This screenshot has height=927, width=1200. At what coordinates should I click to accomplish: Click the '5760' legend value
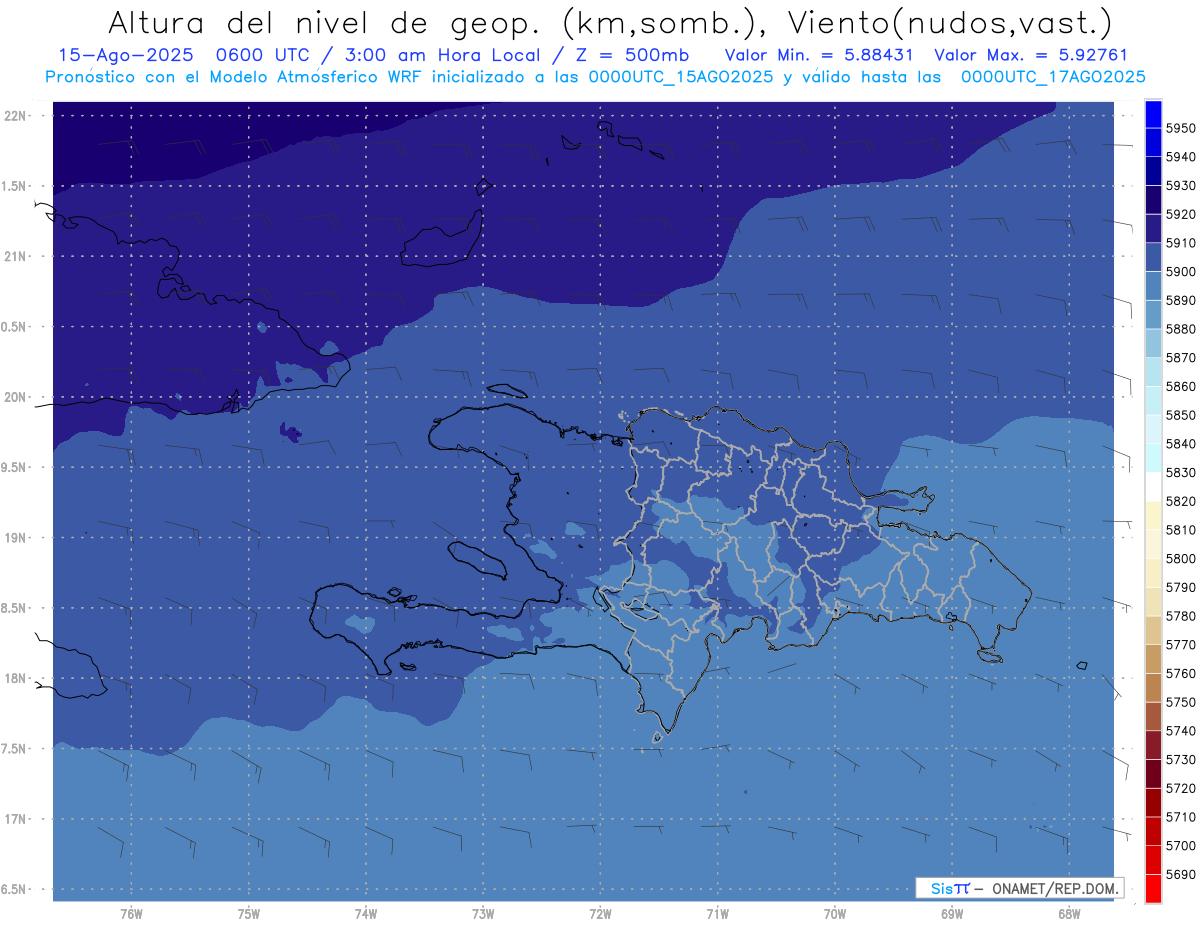(1181, 674)
